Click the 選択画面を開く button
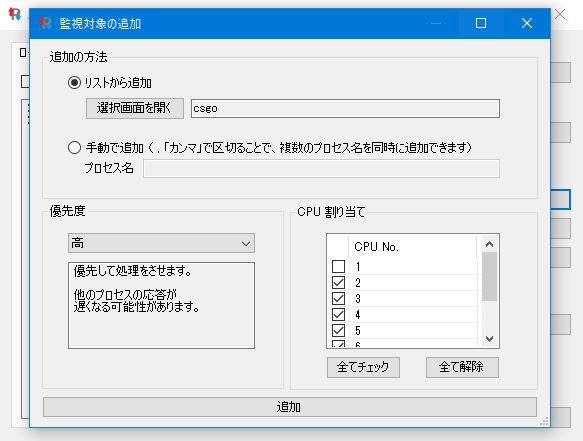The image size is (583, 441). 135,108
